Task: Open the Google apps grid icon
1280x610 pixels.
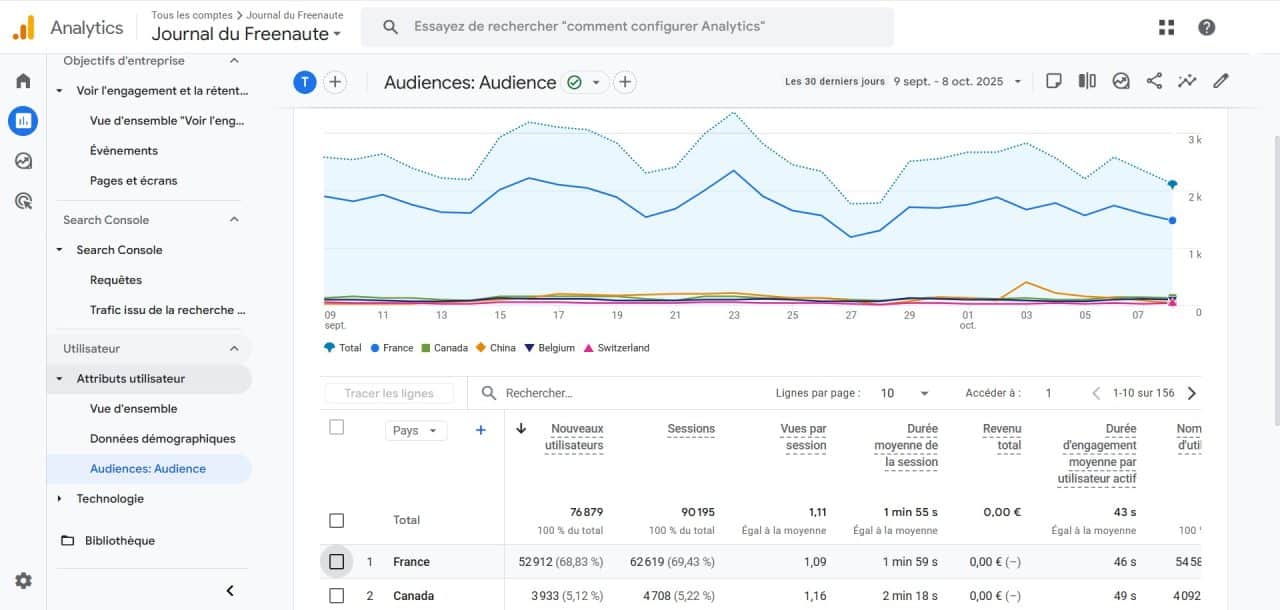Action: click(x=1166, y=27)
